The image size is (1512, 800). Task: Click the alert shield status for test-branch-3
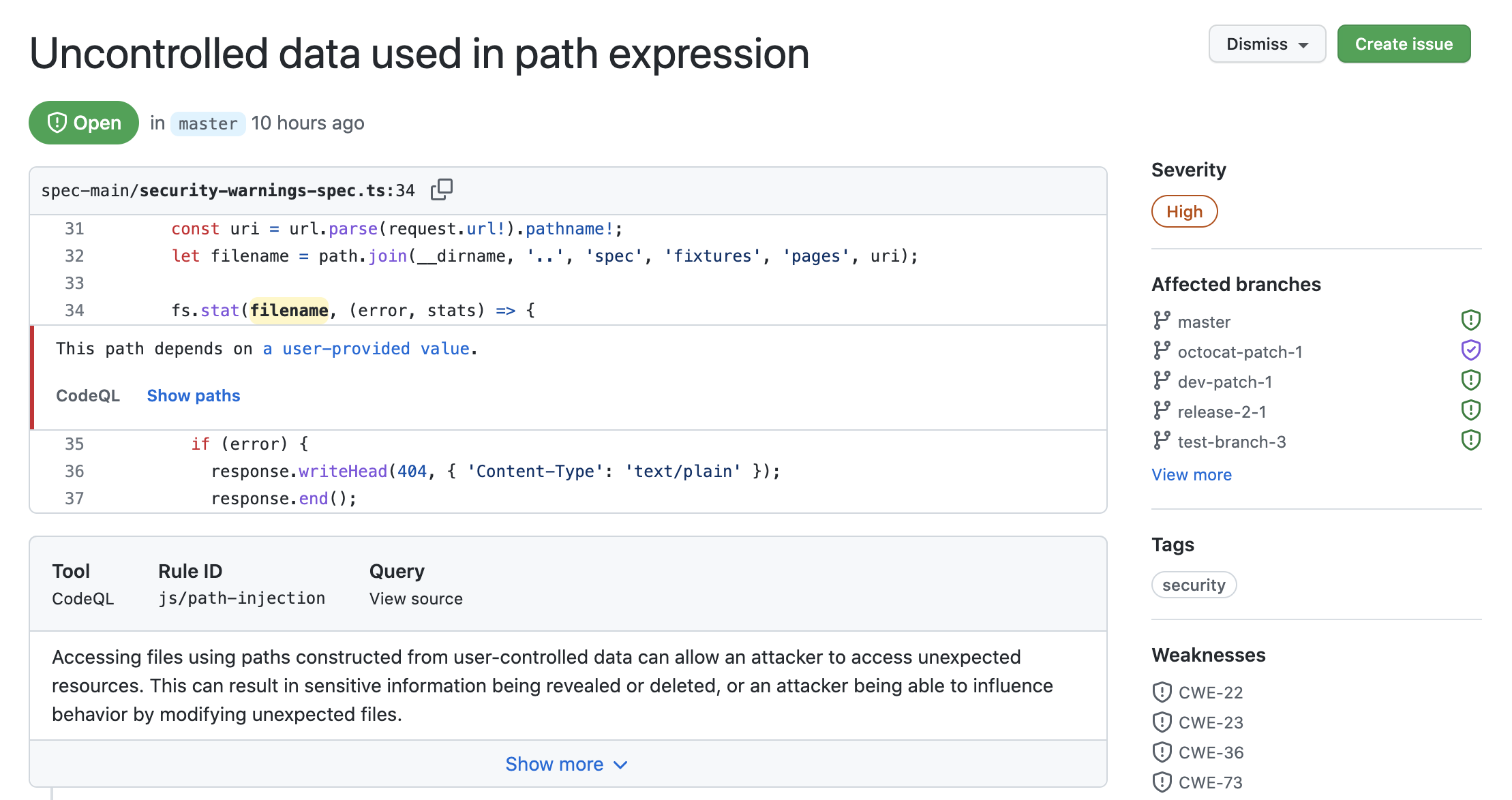1471,440
